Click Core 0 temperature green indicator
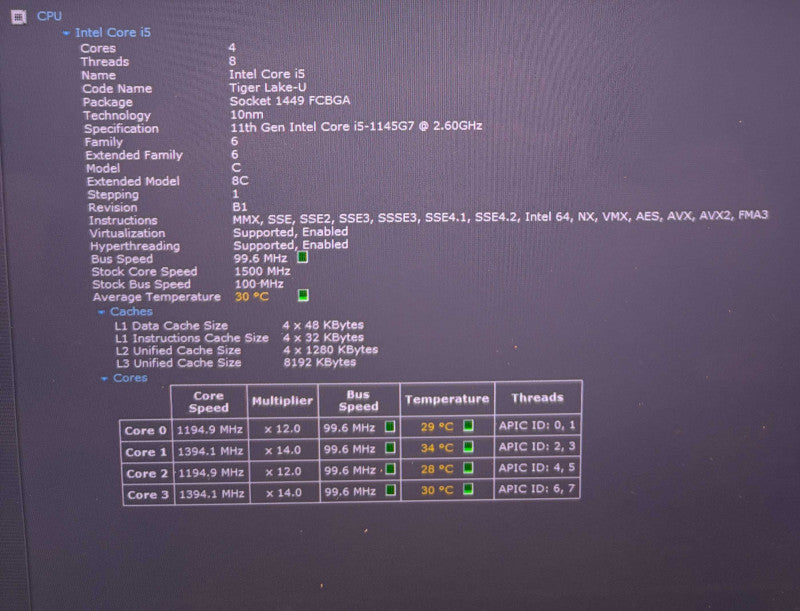This screenshot has height=611, width=800. click(468, 425)
